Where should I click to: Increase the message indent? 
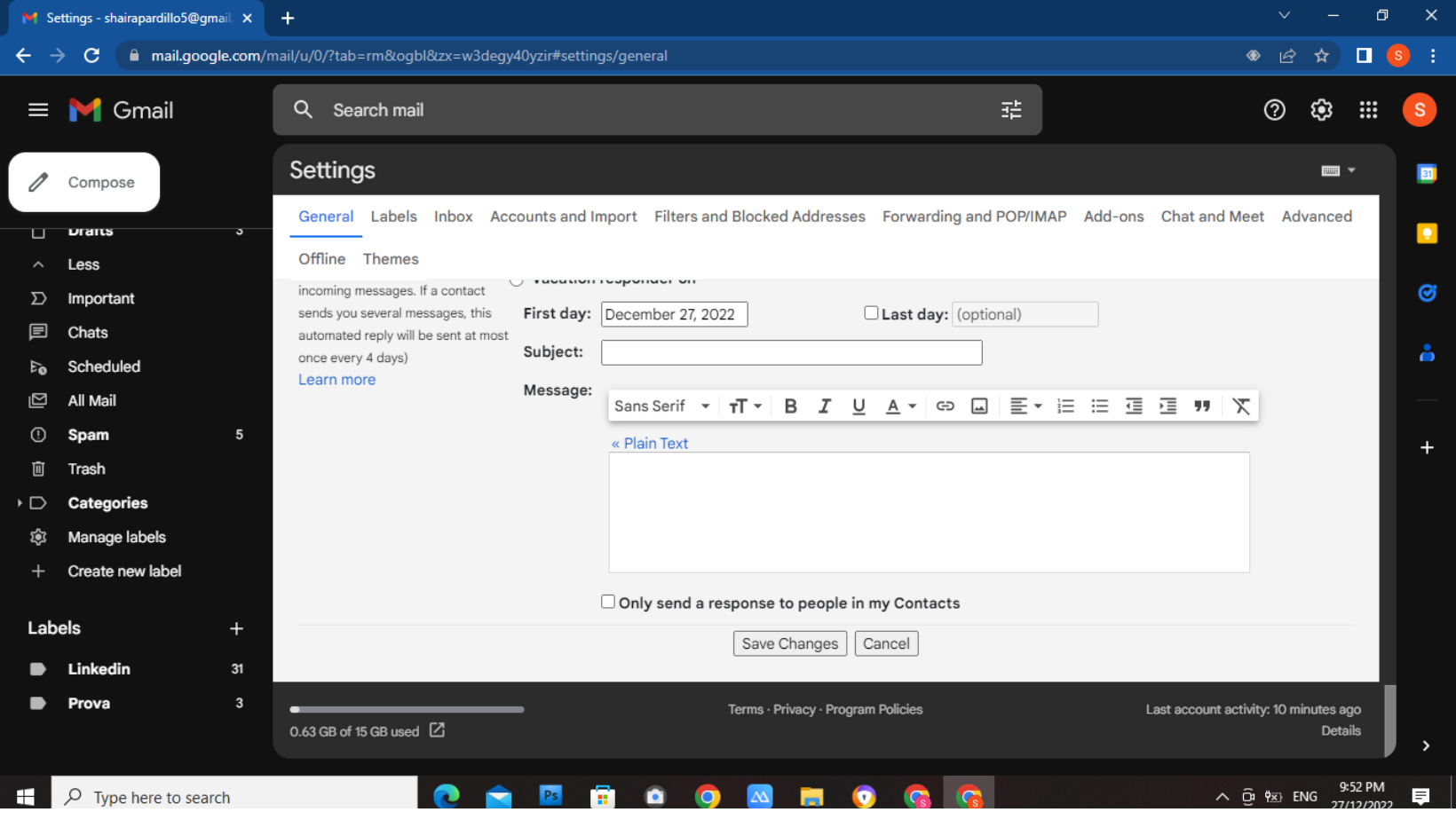[x=1167, y=406]
